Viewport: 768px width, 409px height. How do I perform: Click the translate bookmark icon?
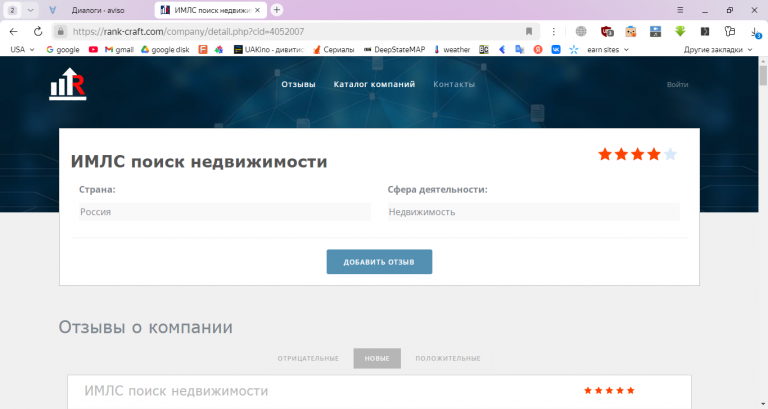pos(520,49)
